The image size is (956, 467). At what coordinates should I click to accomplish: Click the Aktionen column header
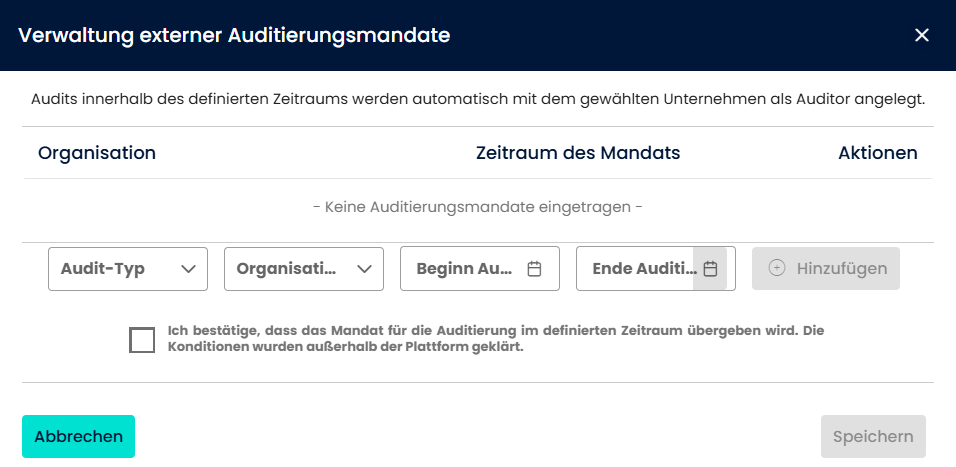[x=877, y=153]
